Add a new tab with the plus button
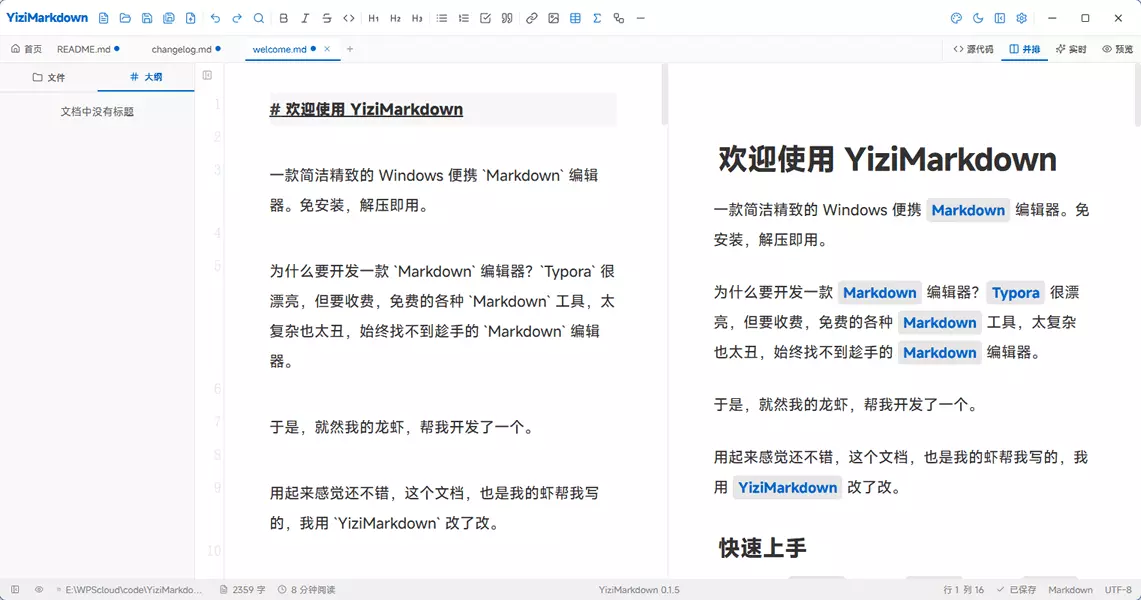1141x600 pixels. pos(350,49)
